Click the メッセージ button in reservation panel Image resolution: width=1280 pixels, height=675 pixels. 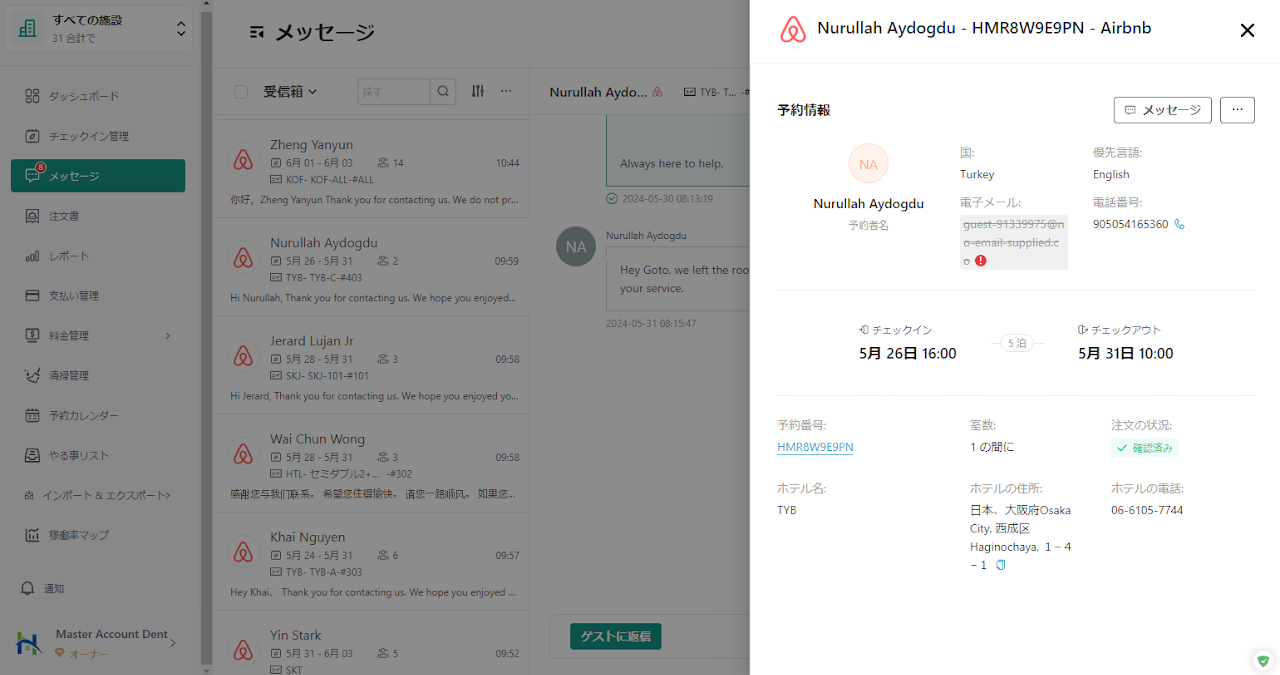[1162, 110]
